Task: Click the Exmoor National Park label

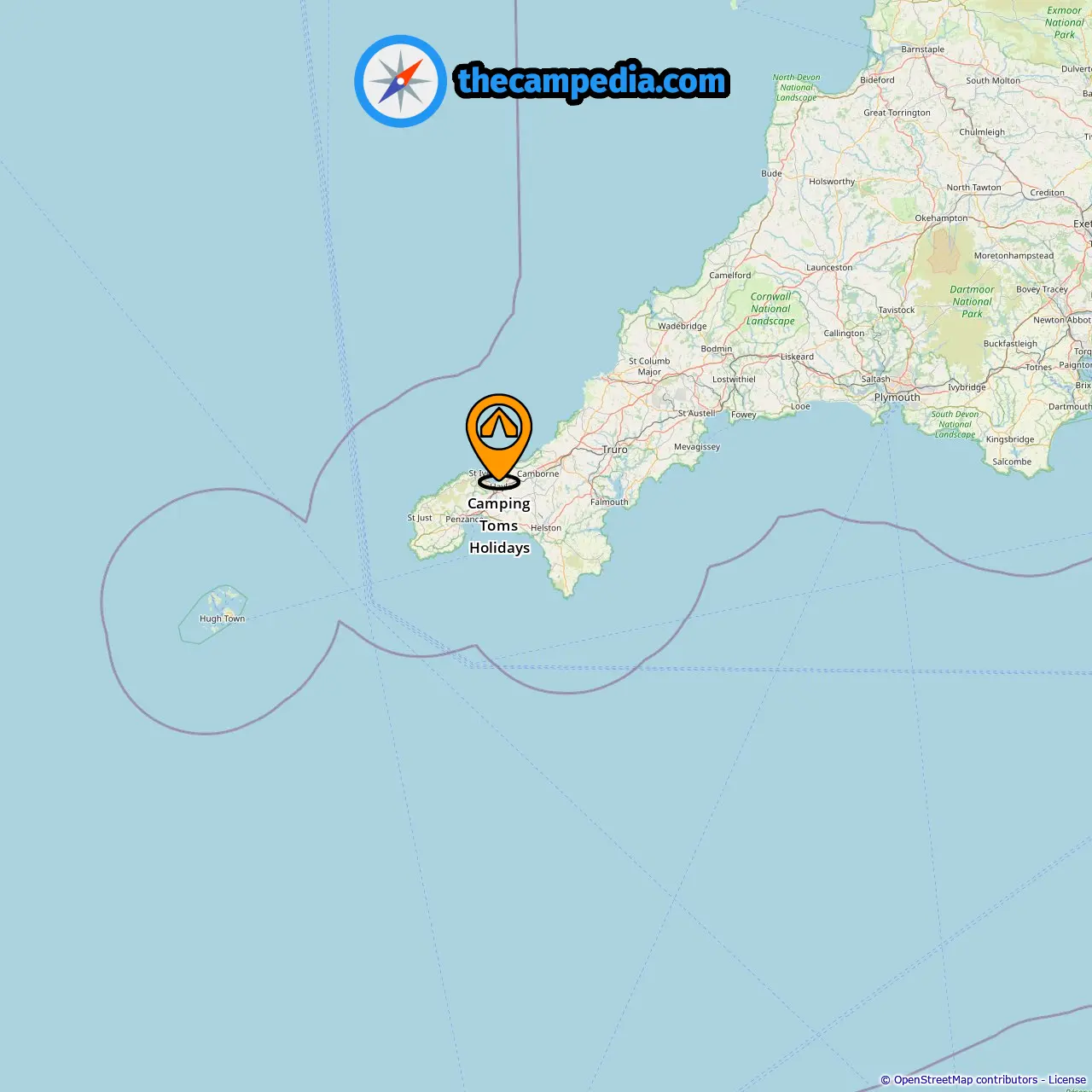Action: coord(1065,23)
